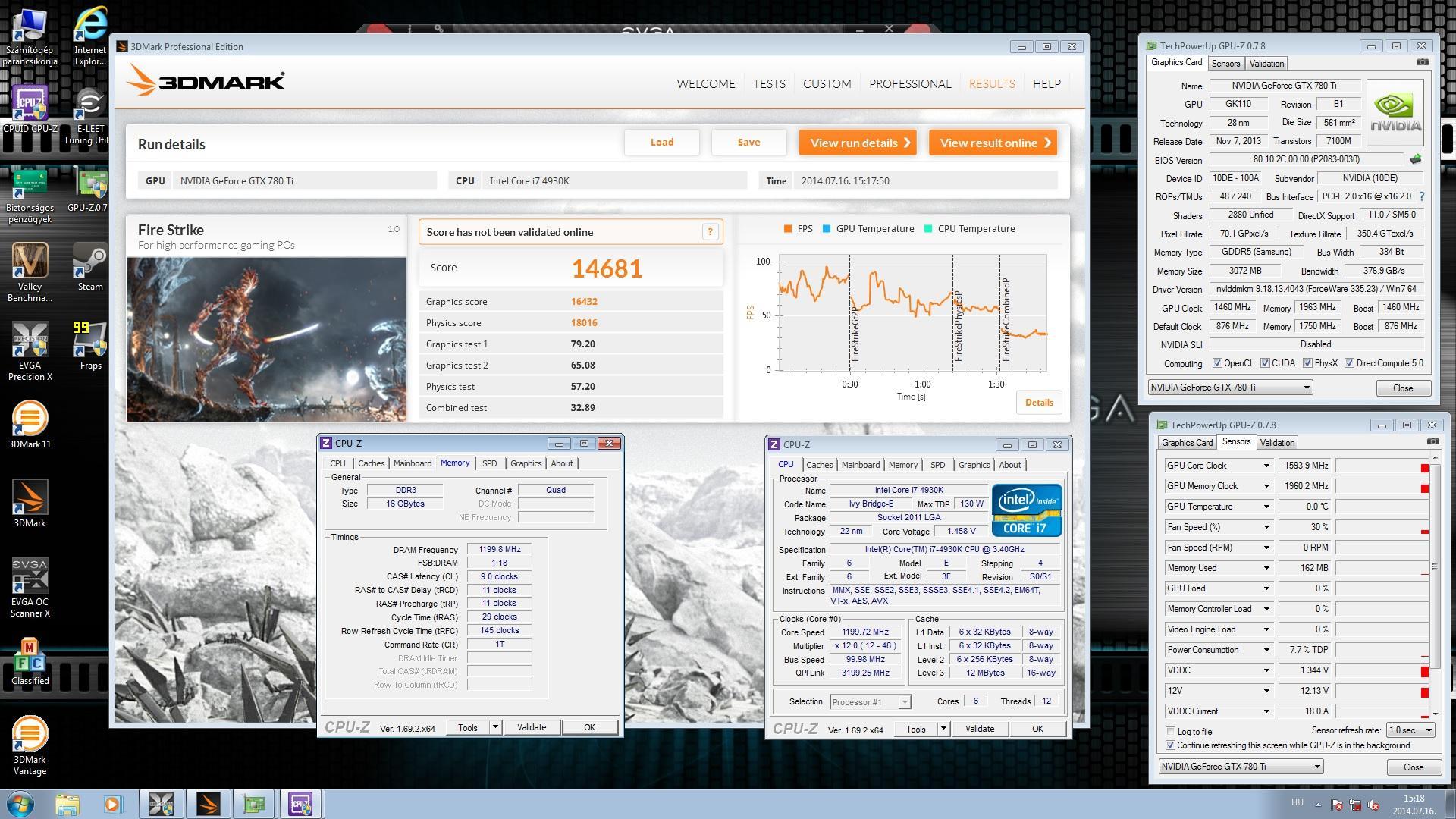The image size is (1456, 819).
Task: Switch to 3DMark taskbar button
Action: click(208, 804)
